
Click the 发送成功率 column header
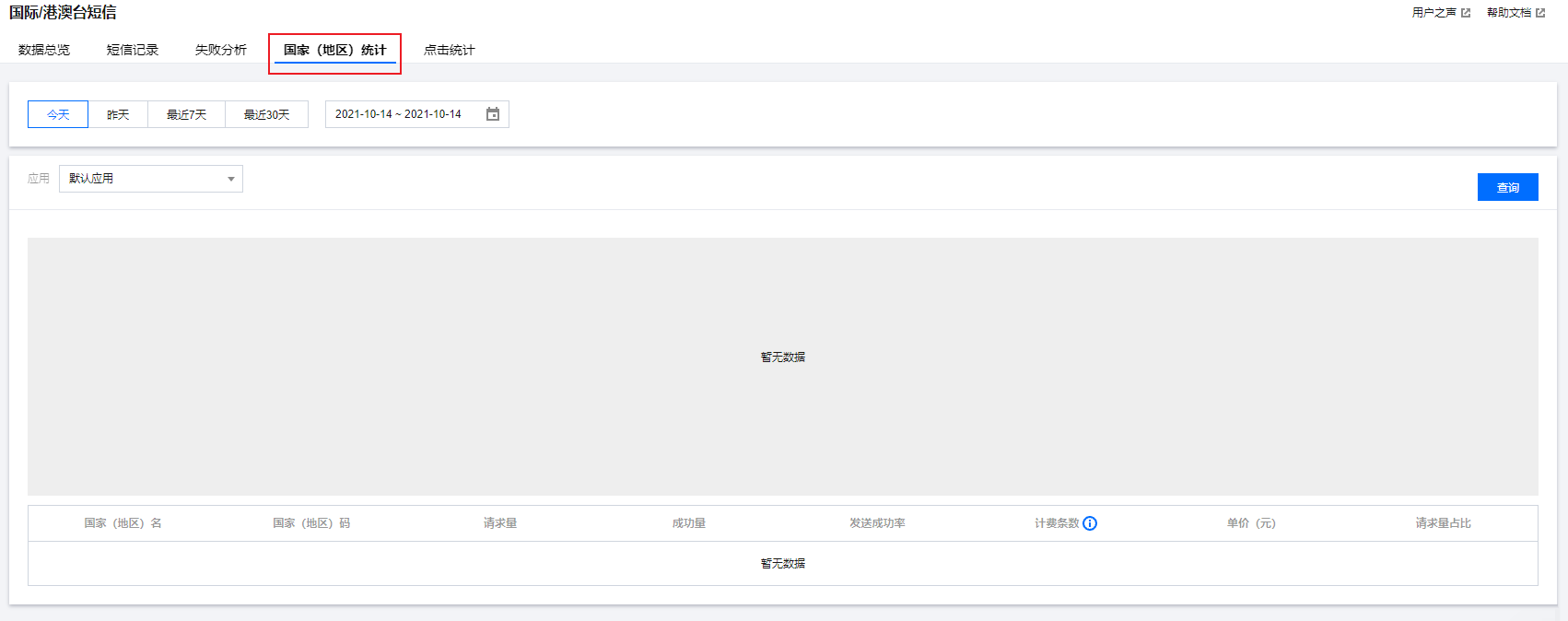click(x=877, y=523)
